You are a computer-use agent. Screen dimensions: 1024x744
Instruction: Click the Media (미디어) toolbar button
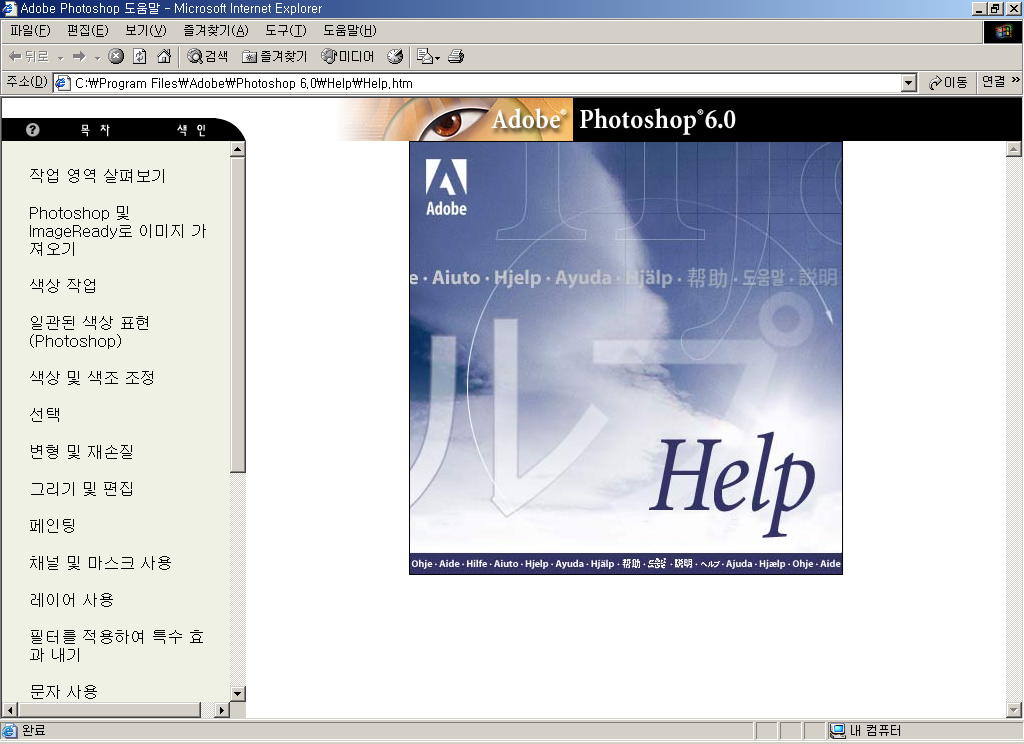(347, 57)
